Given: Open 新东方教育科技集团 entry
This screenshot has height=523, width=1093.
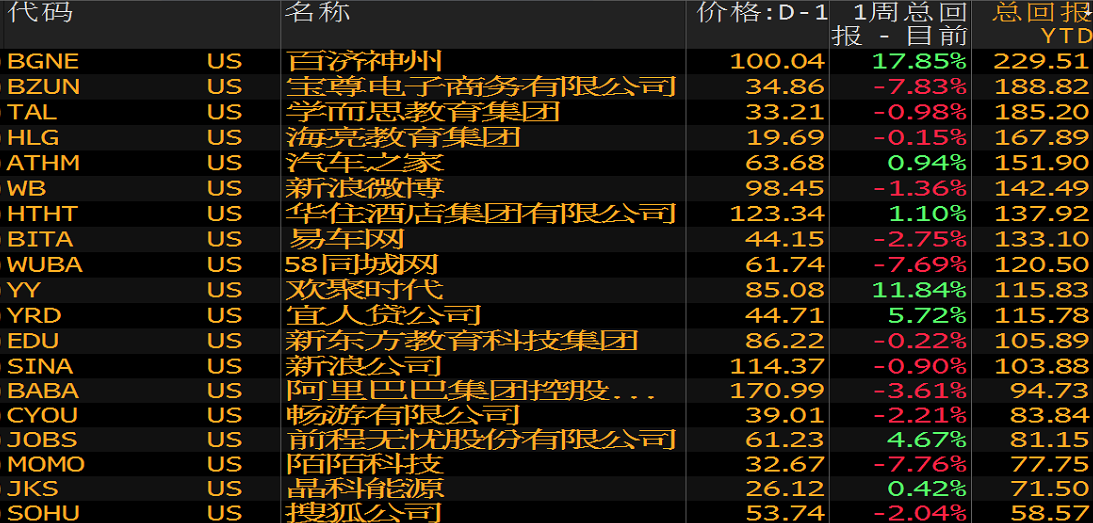Looking at the screenshot, I should [462, 340].
